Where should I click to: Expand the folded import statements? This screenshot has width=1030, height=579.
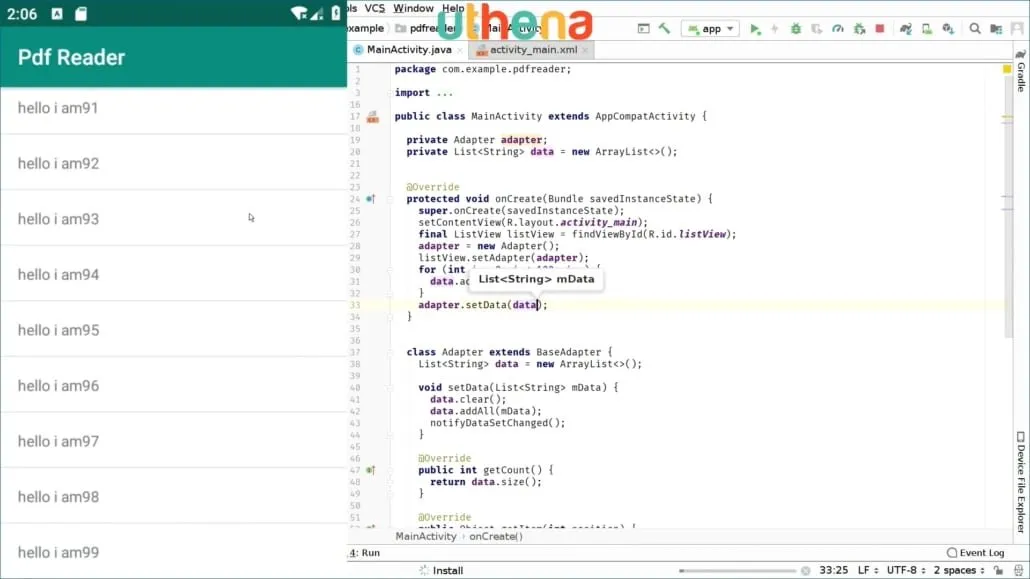point(445,93)
